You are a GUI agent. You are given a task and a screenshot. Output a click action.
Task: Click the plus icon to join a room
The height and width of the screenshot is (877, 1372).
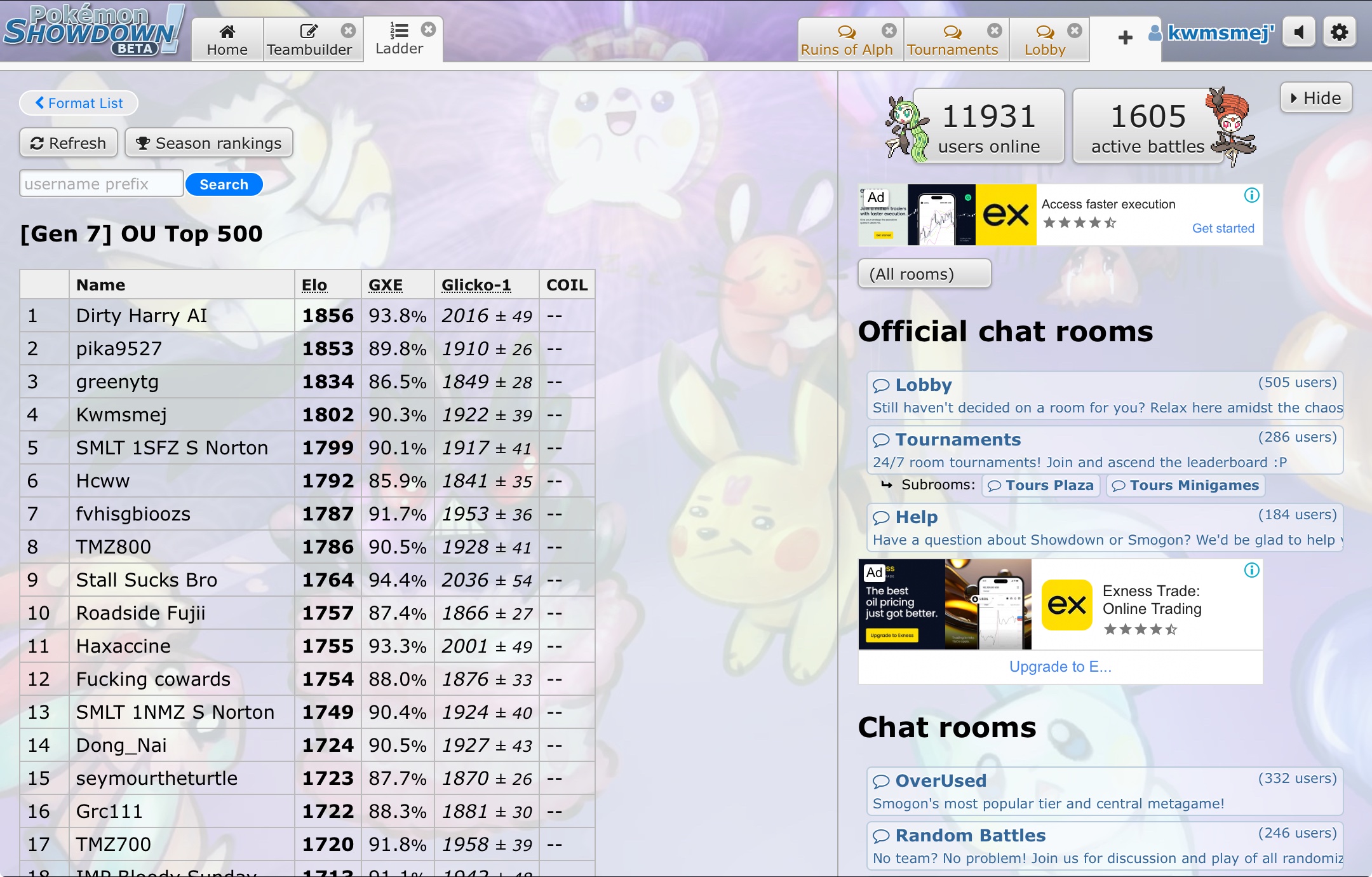[x=1125, y=37]
